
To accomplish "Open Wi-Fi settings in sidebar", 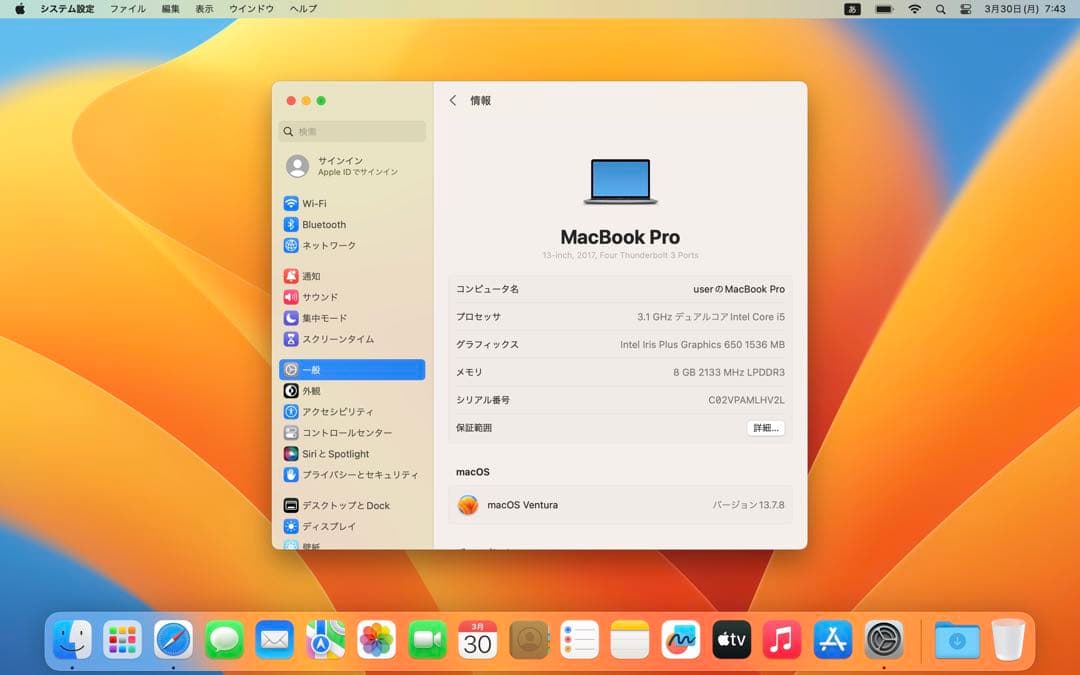I will 352,203.
